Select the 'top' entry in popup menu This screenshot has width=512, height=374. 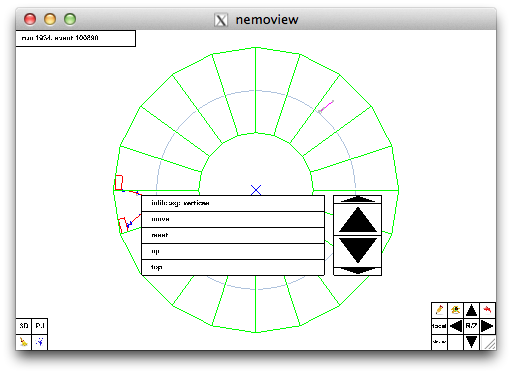pyautogui.click(x=233, y=267)
